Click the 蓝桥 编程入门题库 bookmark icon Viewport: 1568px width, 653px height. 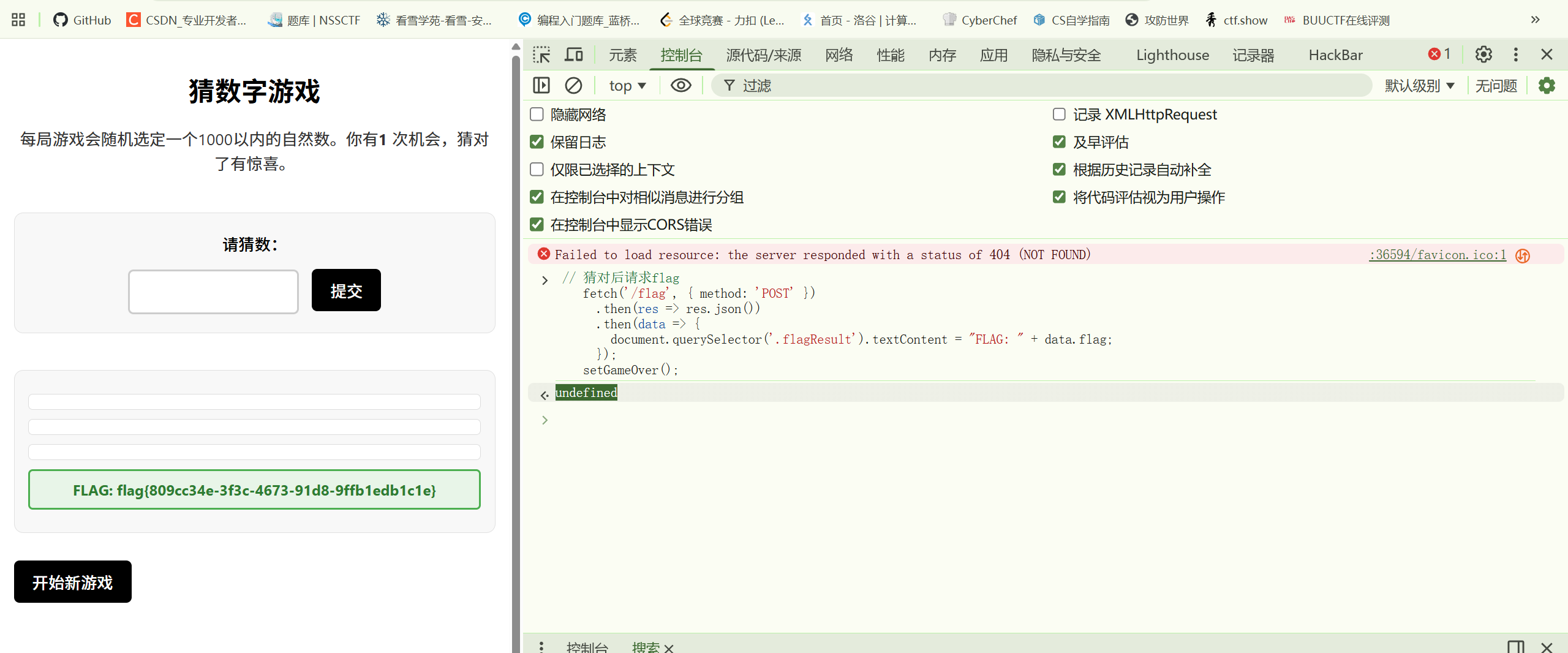point(524,20)
